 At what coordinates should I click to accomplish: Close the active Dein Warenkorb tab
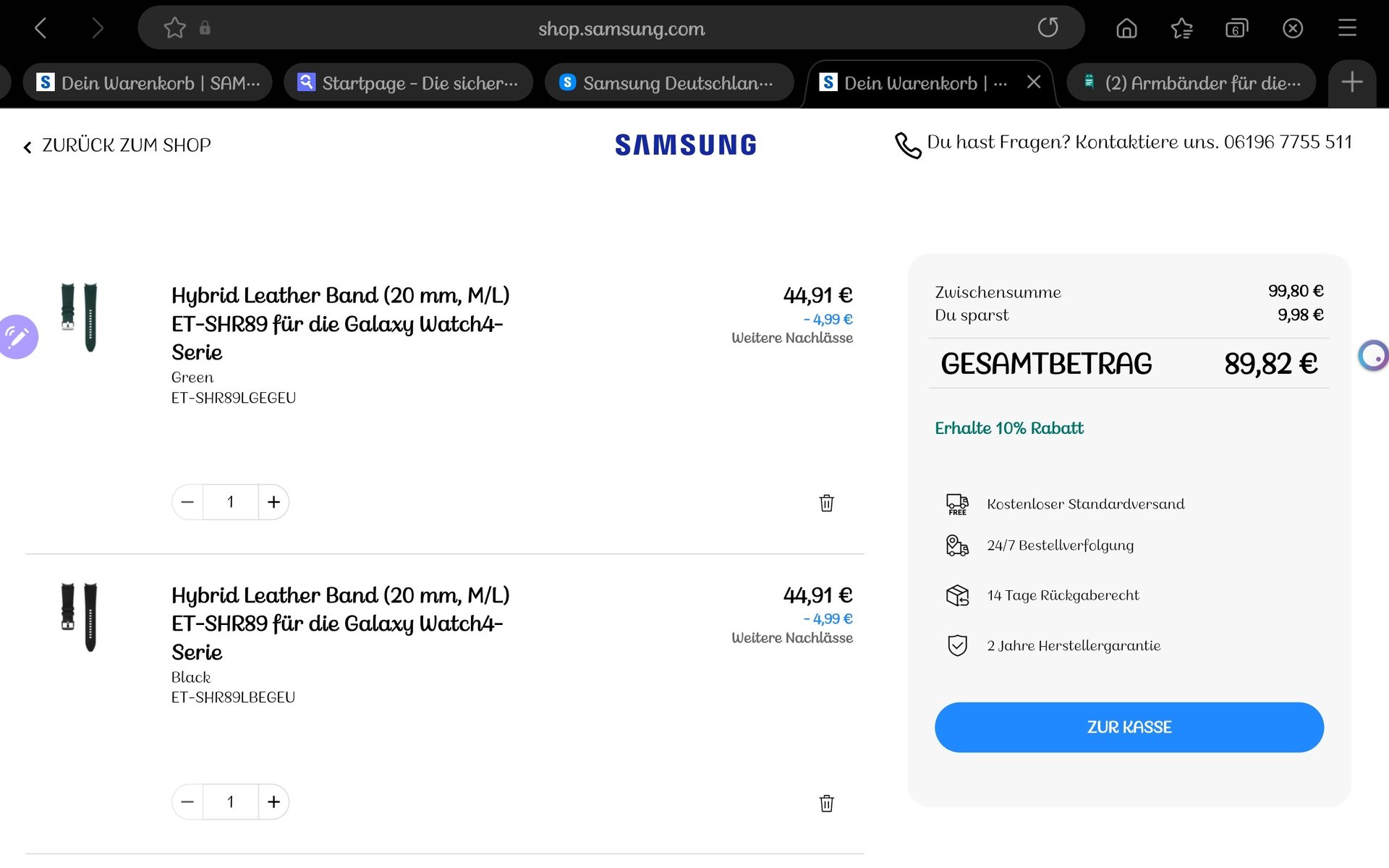tap(1034, 82)
